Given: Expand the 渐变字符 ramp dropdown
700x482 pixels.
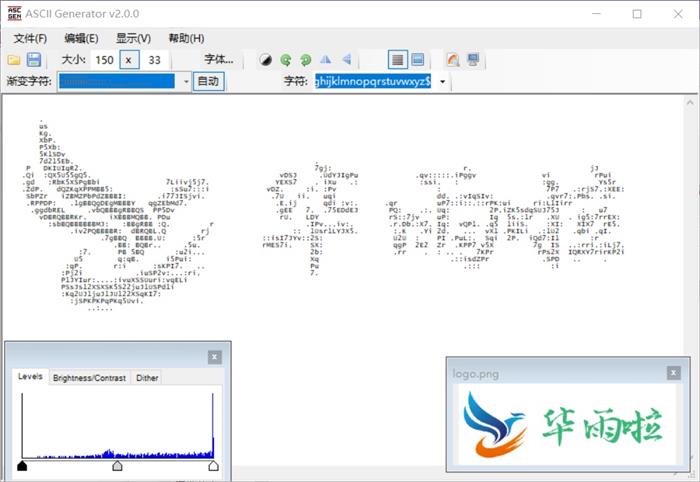Looking at the screenshot, I should pos(186,82).
